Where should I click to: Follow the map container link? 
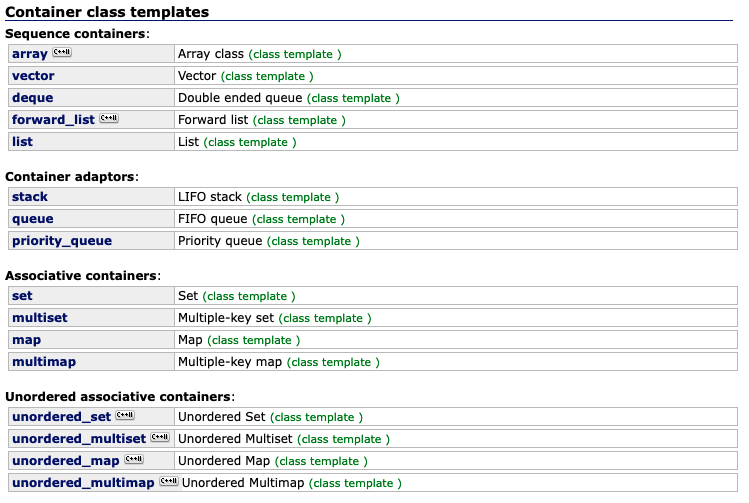coord(26,341)
